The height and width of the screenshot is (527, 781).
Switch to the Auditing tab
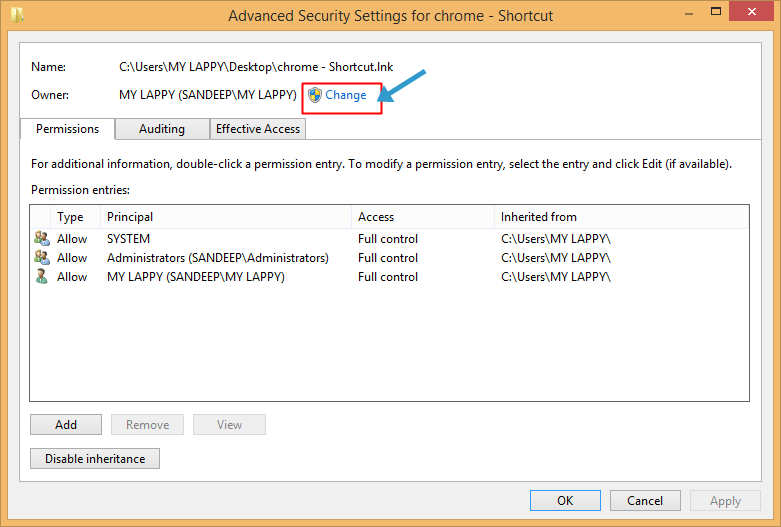162,129
